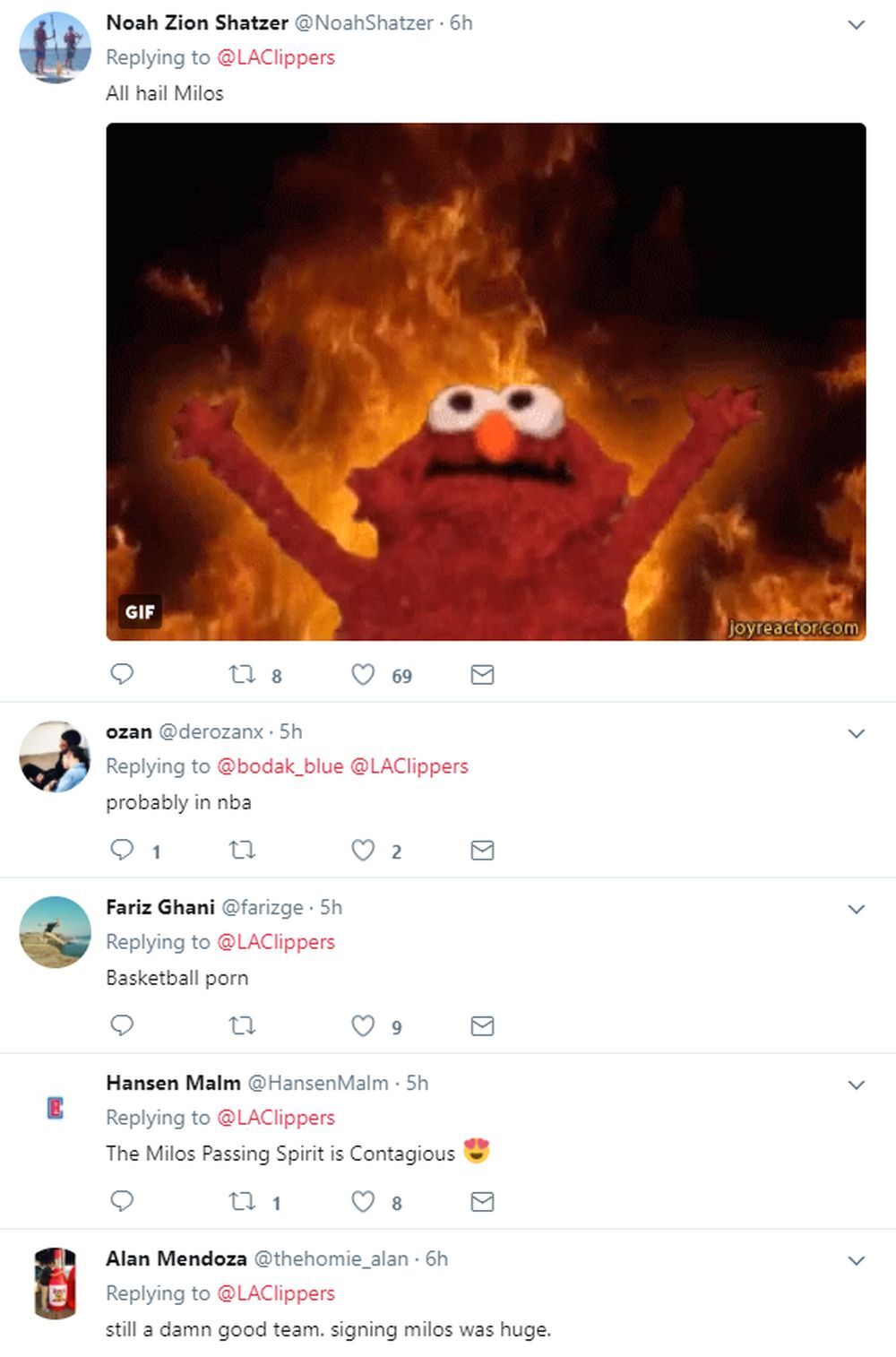Reply to ozan's 'probably in nba' tweet

122,850
